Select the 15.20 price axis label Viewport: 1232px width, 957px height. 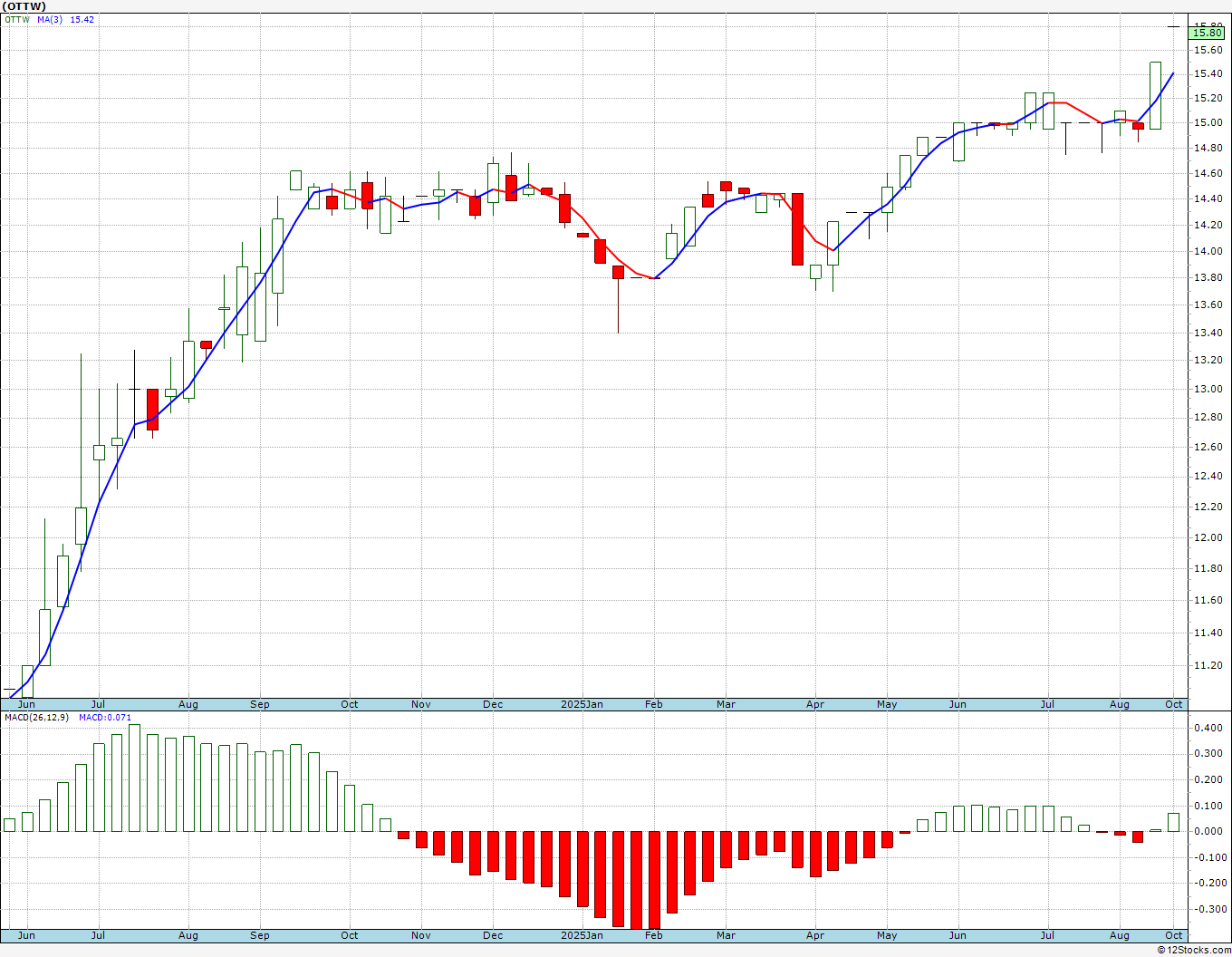(1208, 98)
